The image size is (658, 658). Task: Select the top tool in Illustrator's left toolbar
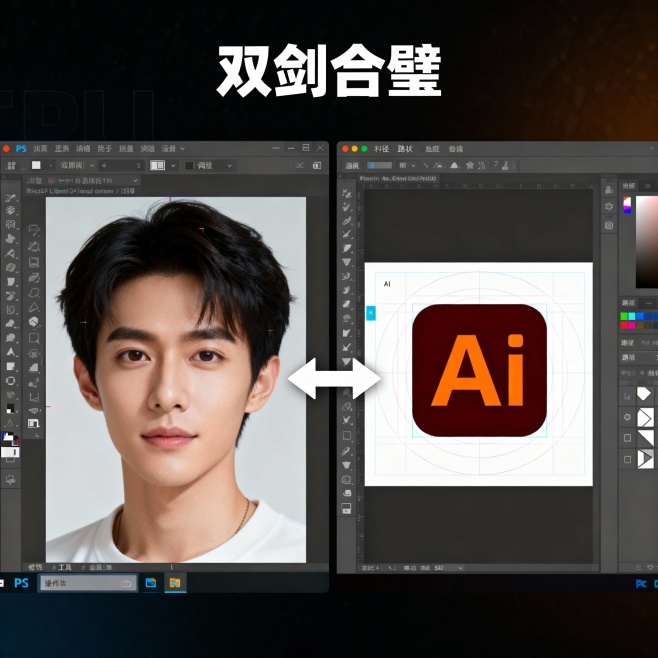coord(347,192)
